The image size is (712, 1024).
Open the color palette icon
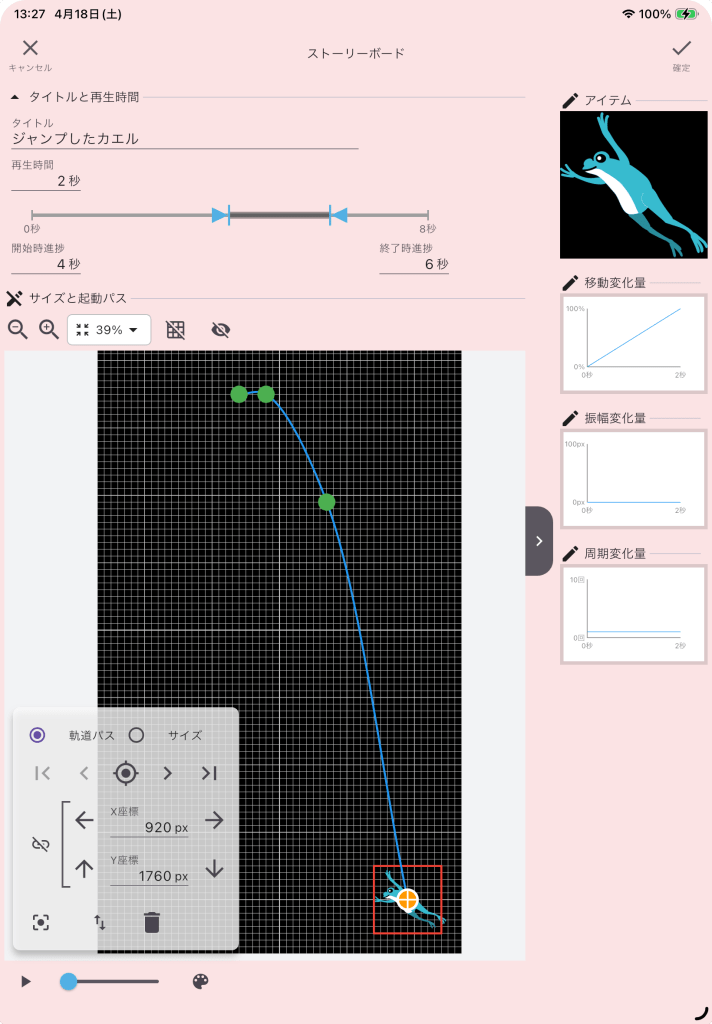[x=200, y=982]
